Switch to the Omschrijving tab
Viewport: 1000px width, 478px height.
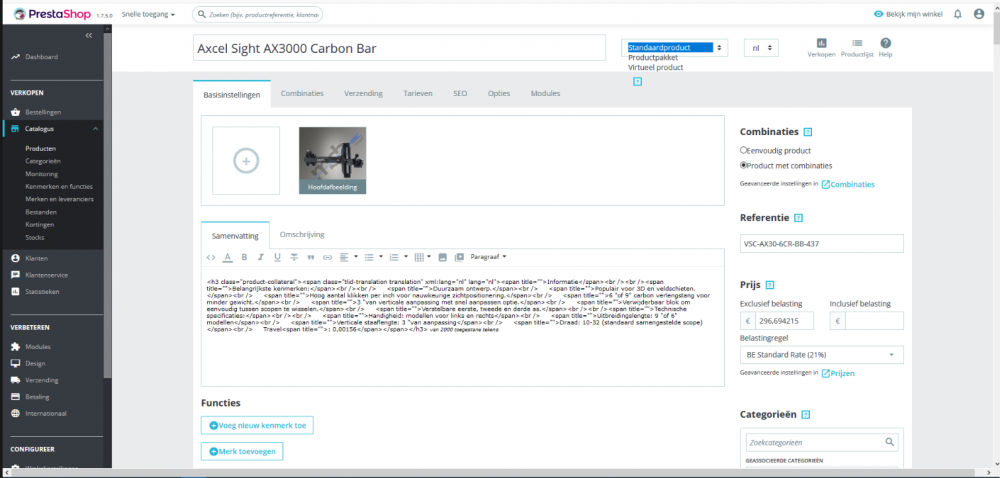pos(302,235)
